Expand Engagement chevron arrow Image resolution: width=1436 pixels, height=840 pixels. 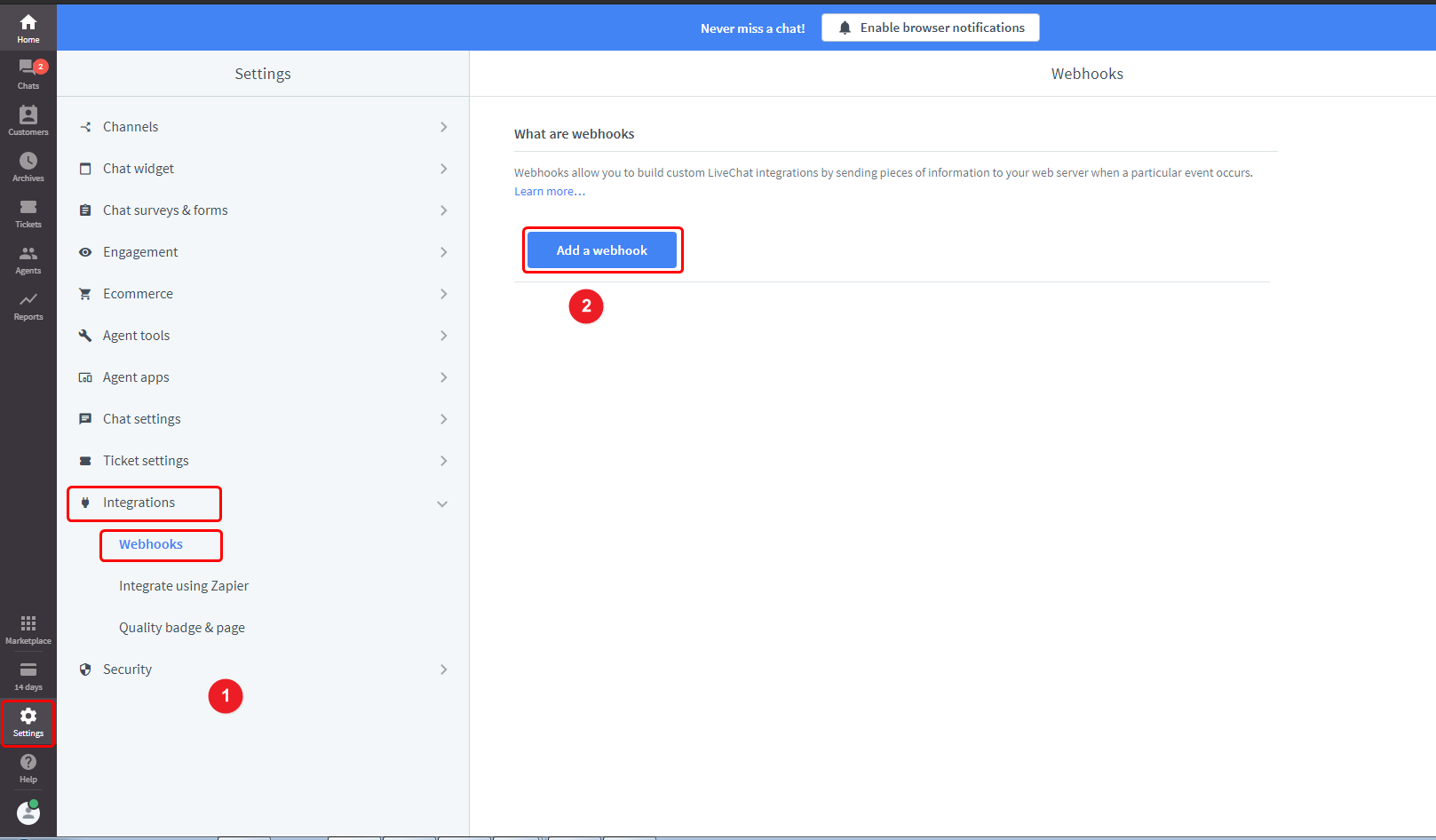click(444, 252)
